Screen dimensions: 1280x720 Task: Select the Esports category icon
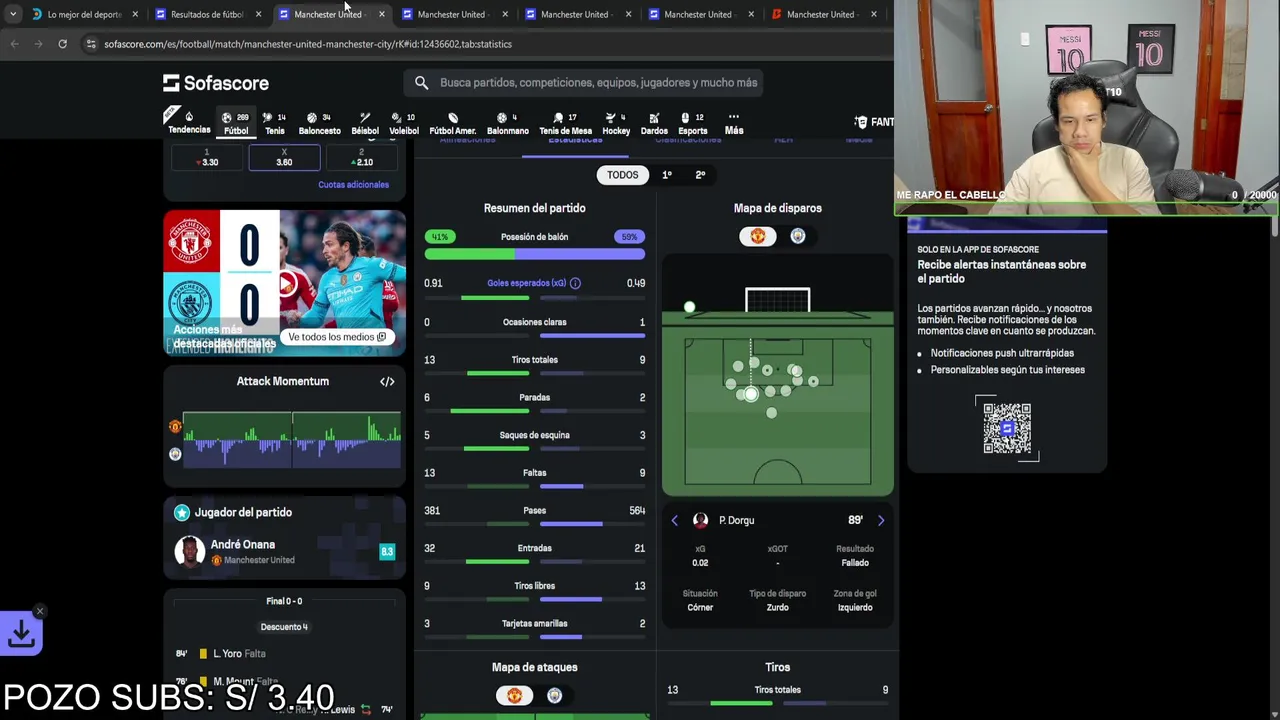692,123
